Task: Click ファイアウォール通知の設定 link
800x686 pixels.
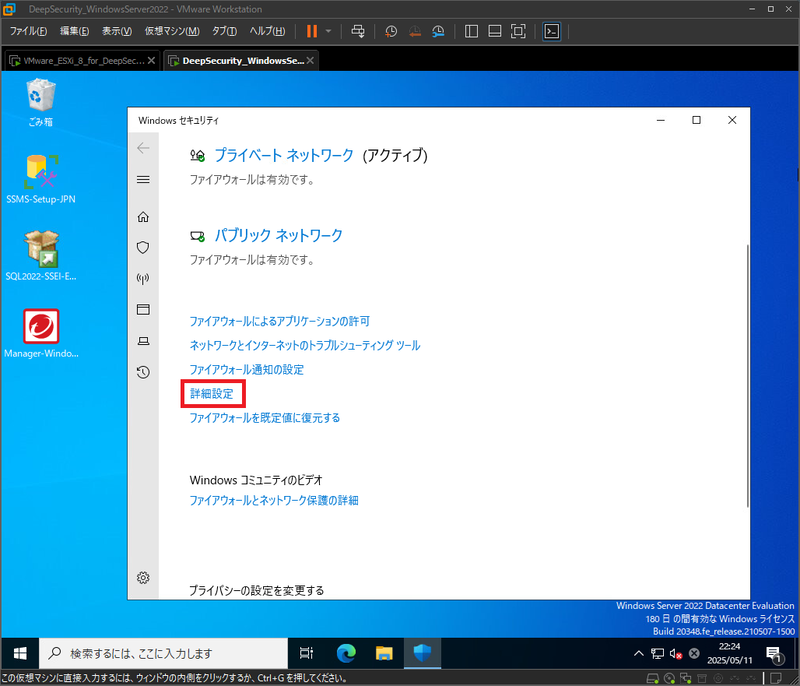Action: (247, 369)
